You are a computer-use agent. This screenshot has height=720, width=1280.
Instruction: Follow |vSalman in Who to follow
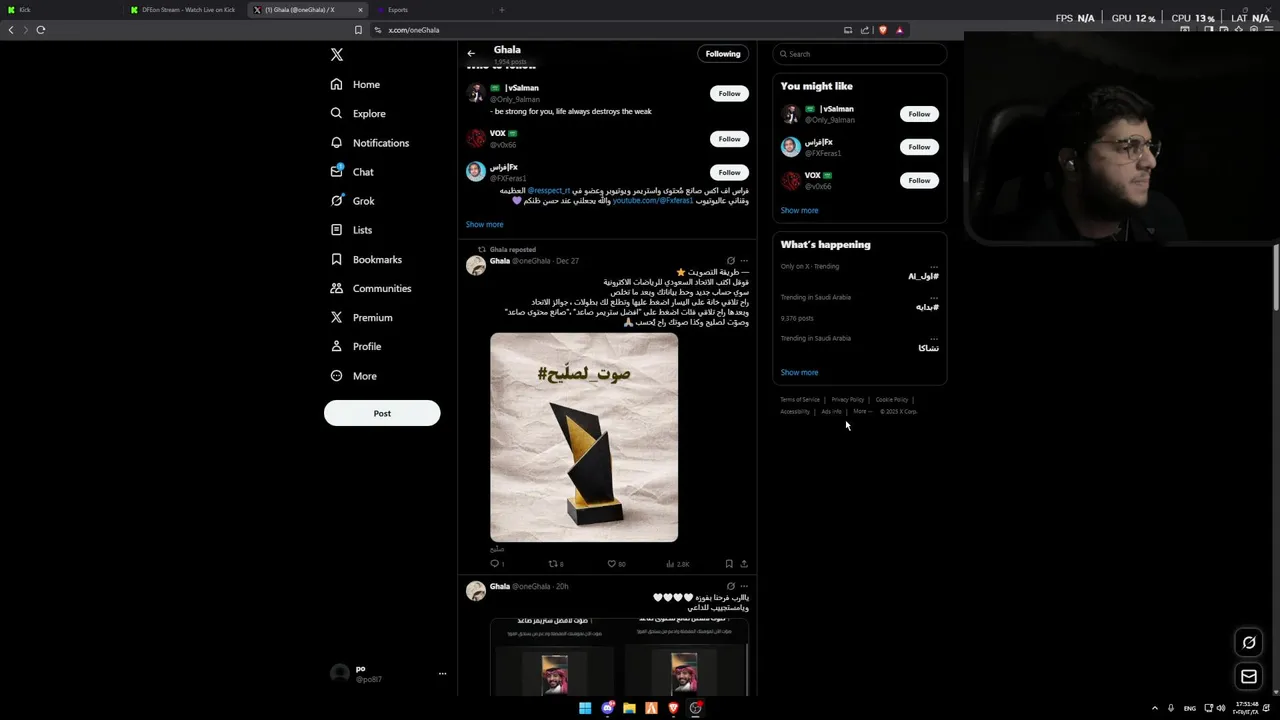point(729,93)
